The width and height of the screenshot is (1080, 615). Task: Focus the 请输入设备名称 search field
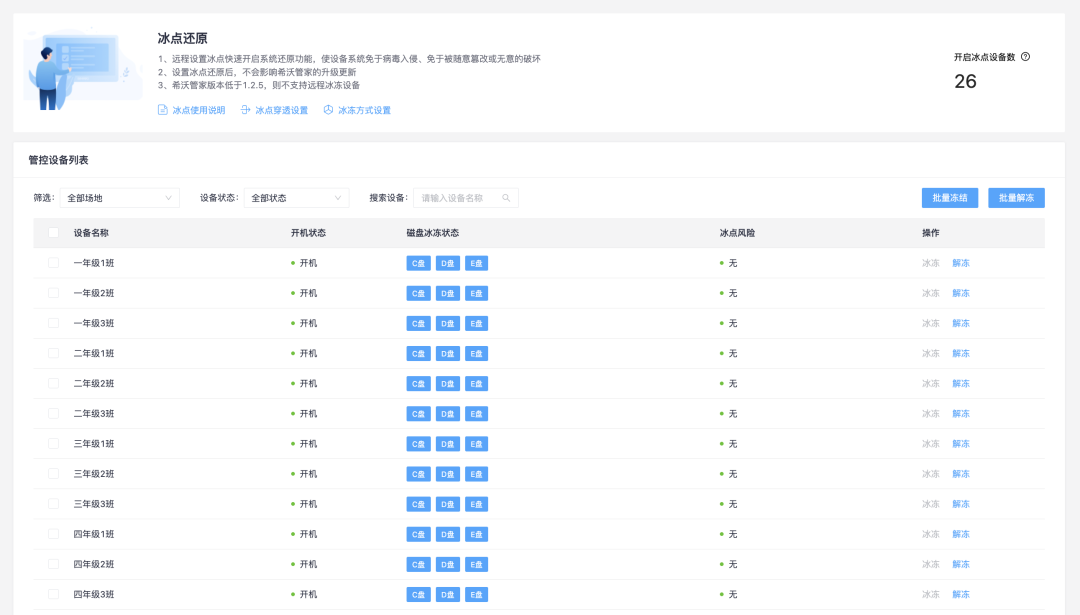(466, 198)
